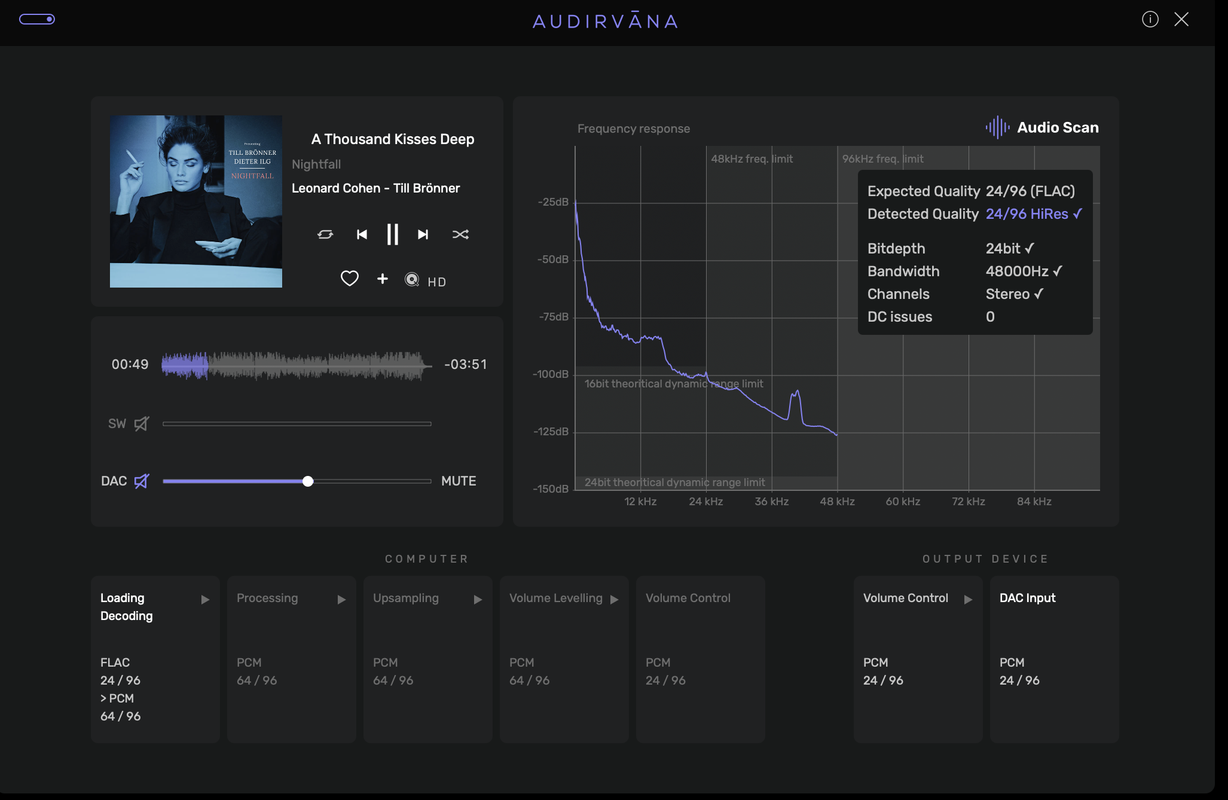Click the HD quality label
Viewport: 1228px width, 800px height.
pyautogui.click(x=437, y=282)
